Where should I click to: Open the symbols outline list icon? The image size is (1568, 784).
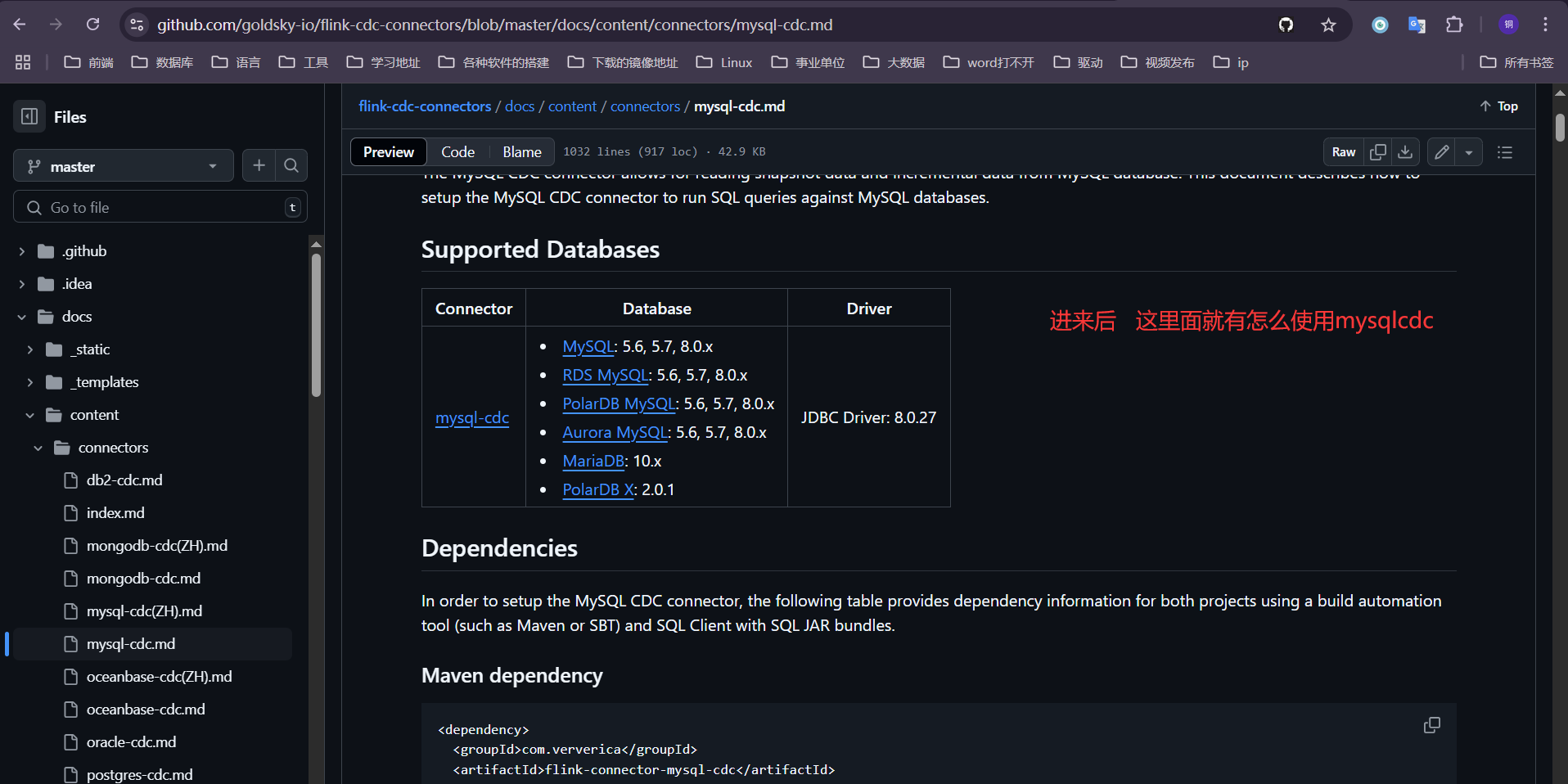pyautogui.click(x=1505, y=152)
